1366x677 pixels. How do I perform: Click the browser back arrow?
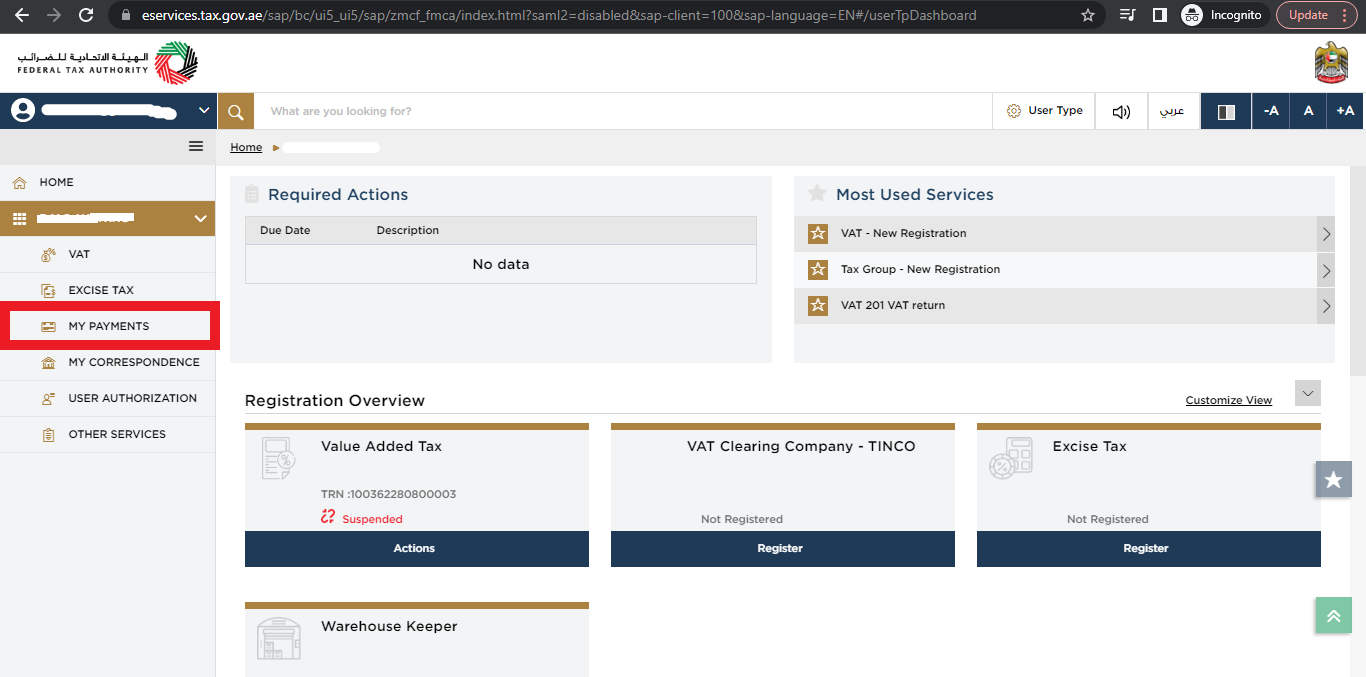tap(22, 15)
